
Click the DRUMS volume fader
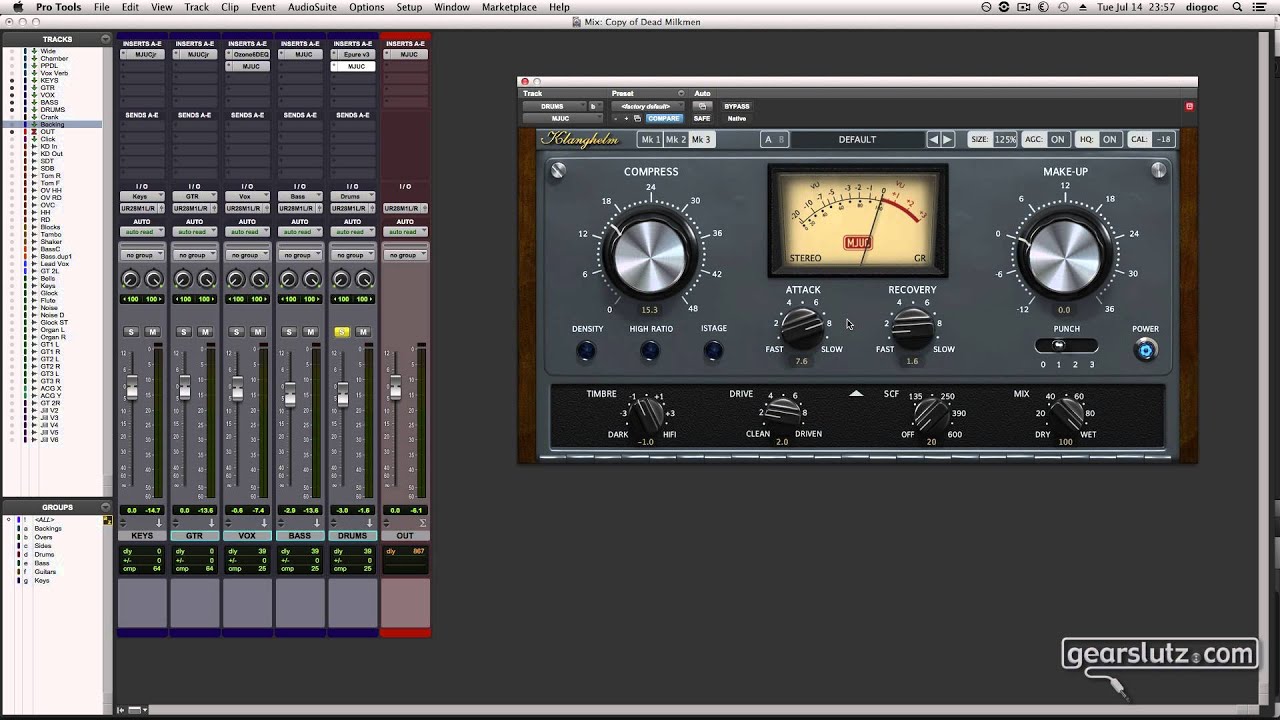(x=342, y=393)
